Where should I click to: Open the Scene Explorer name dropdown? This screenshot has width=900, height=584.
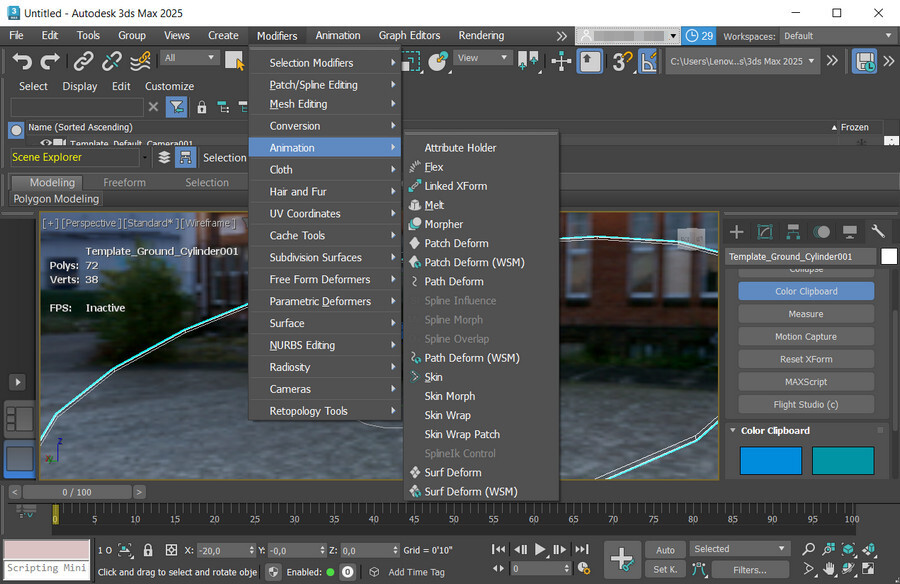tap(145, 157)
